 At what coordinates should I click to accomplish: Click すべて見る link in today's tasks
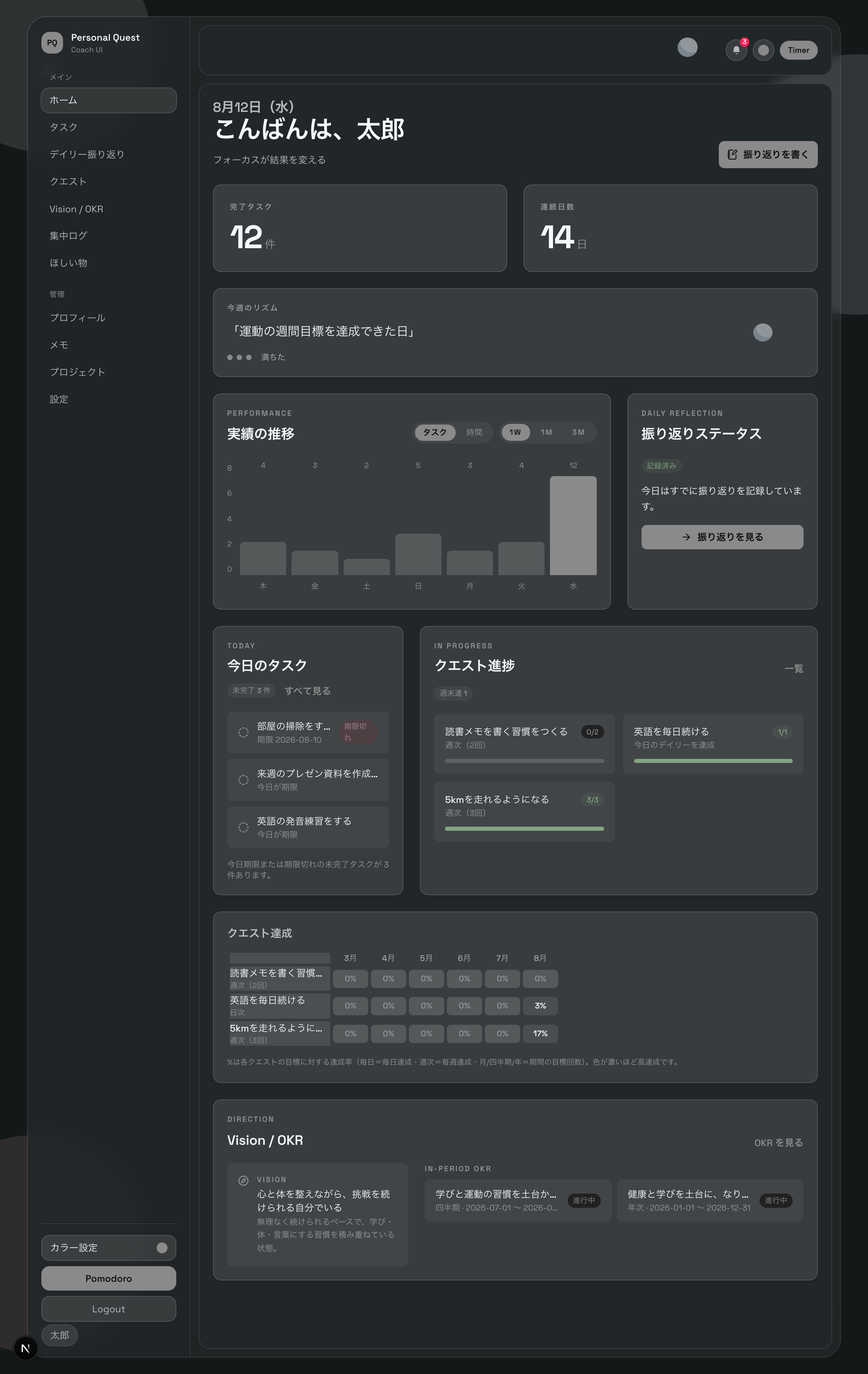coord(308,691)
